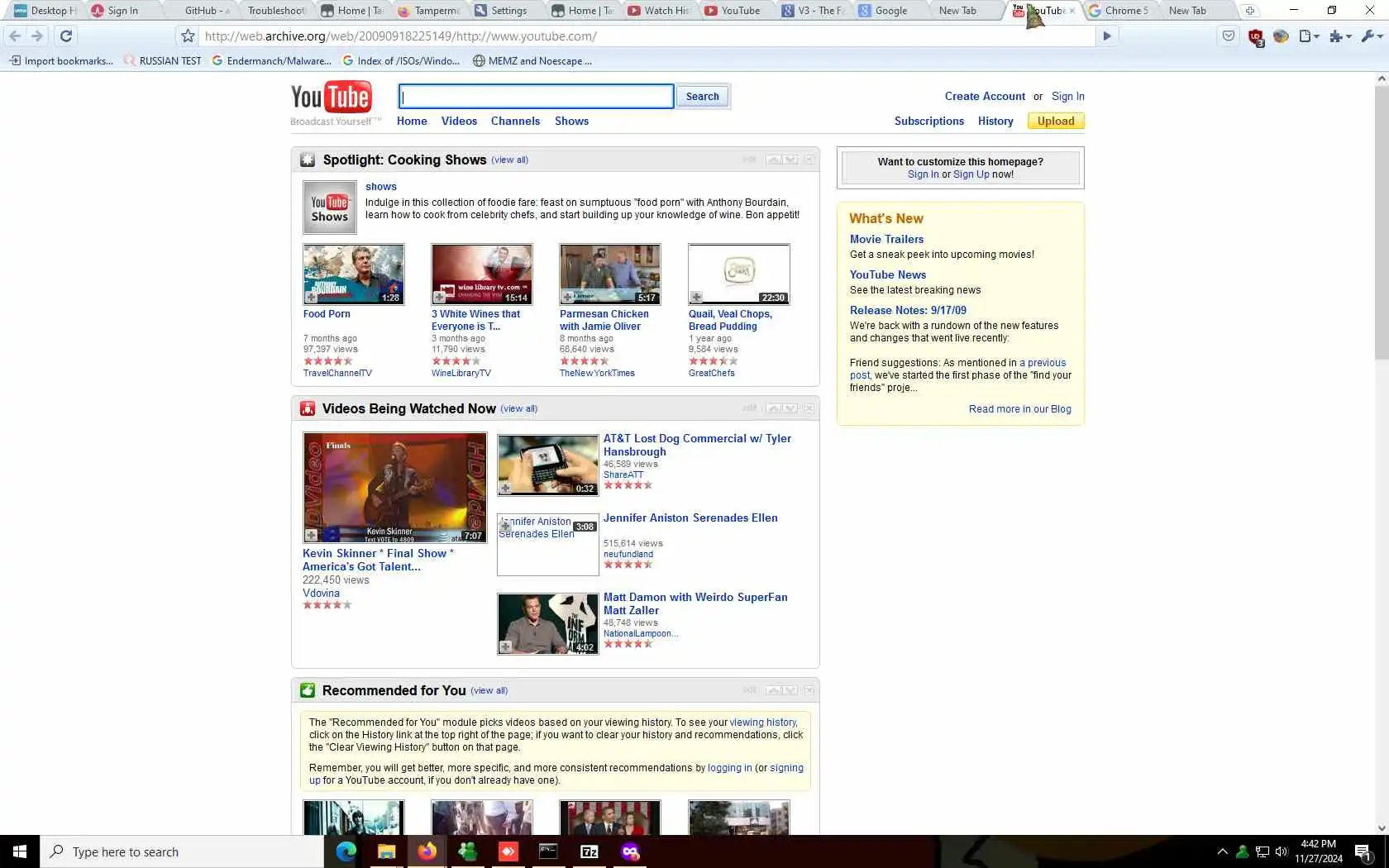Image resolution: width=1389 pixels, height=868 pixels.
Task: Click the Search button
Action: pos(702,96)
